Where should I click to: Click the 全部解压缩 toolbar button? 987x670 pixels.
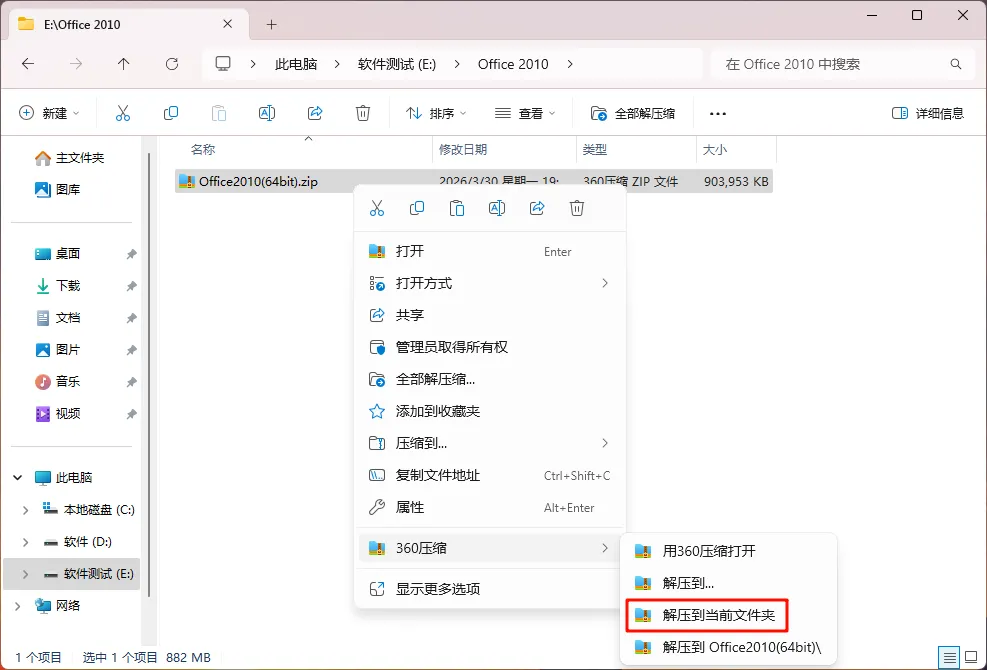[x=633, y=113]
